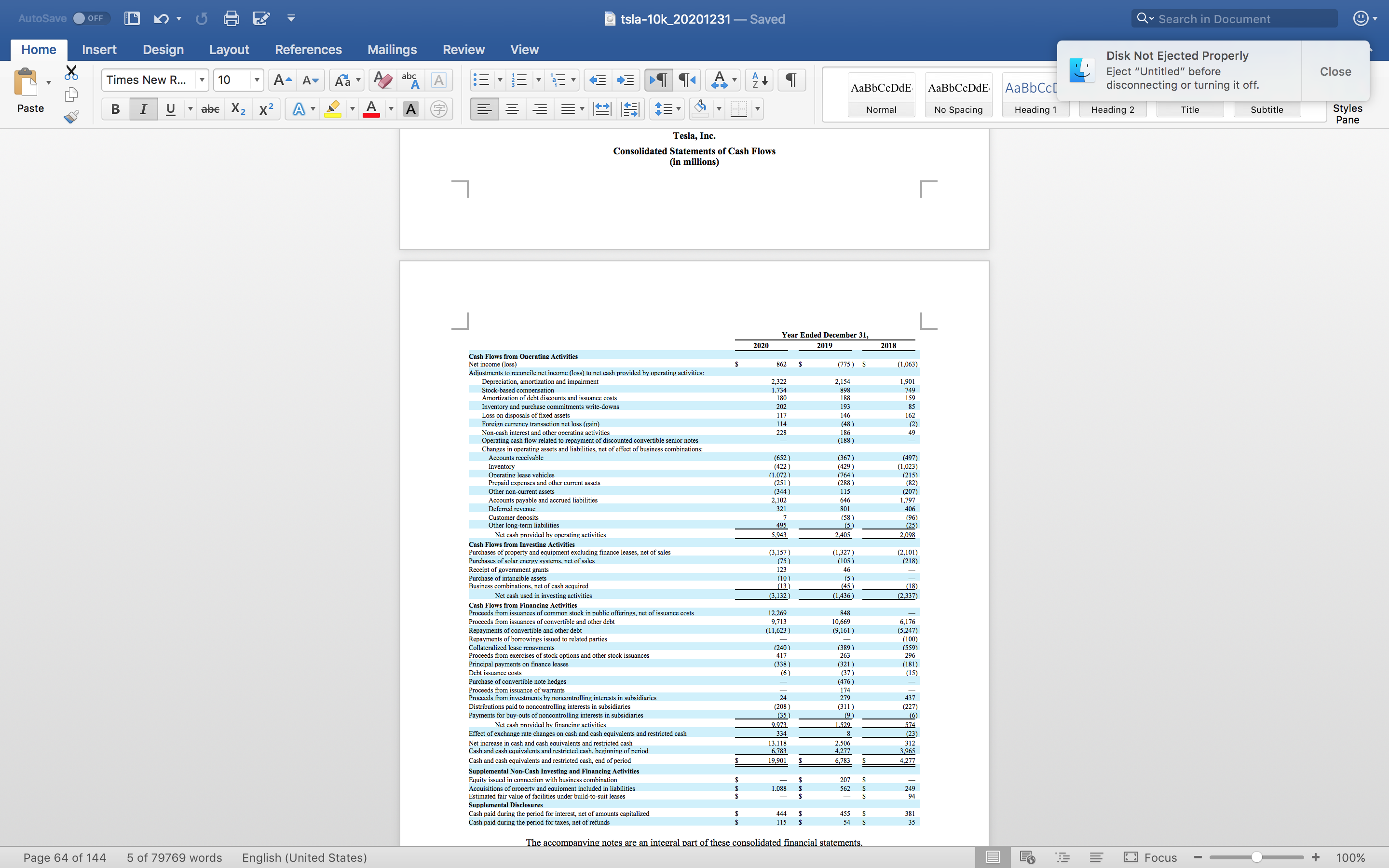Decrease the paragraph indent
1389x868 pixels.
click(x=598, y=80)
